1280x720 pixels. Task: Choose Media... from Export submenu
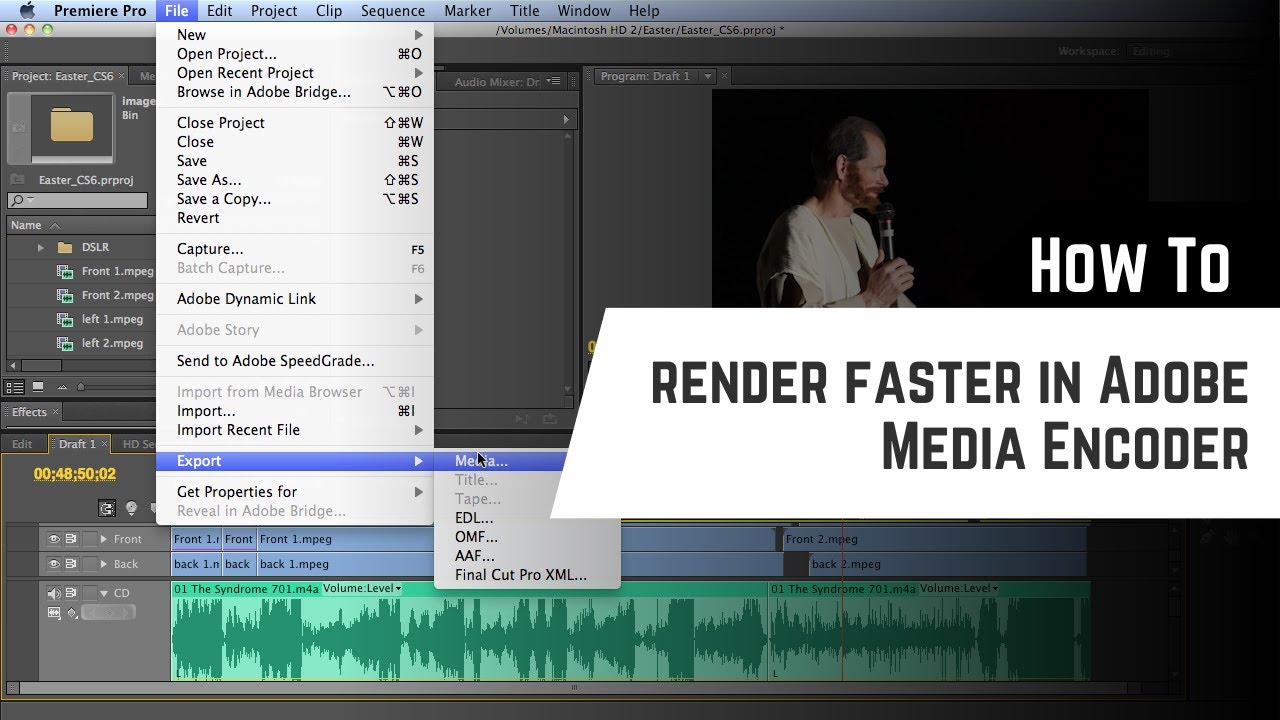tap(481, 461)
